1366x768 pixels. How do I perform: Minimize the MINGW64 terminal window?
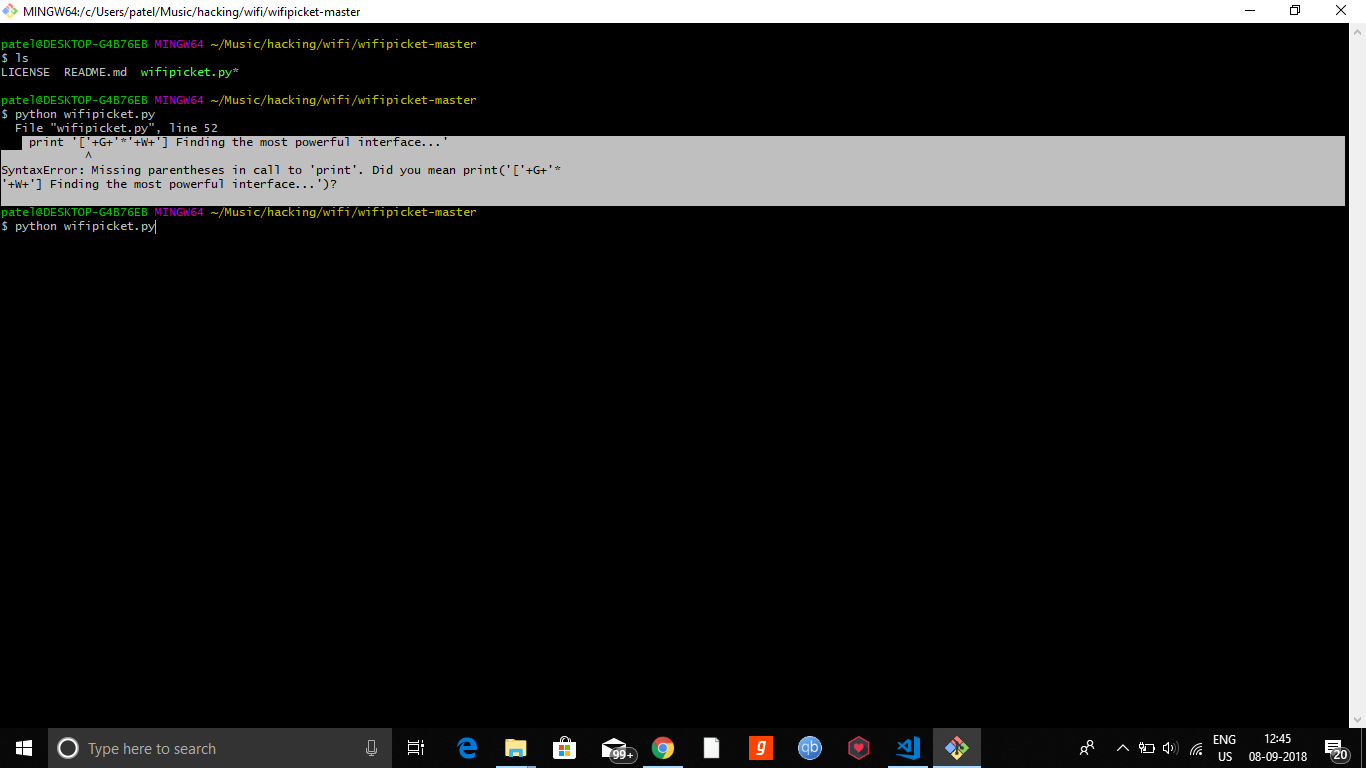(1250, 11)
